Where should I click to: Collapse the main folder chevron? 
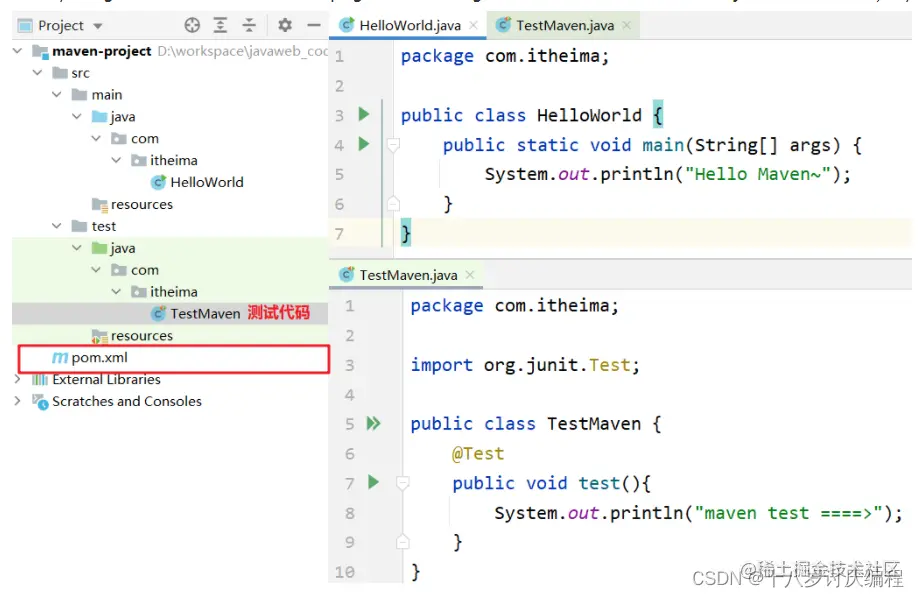pyautogui.click(x=57, y=94)
